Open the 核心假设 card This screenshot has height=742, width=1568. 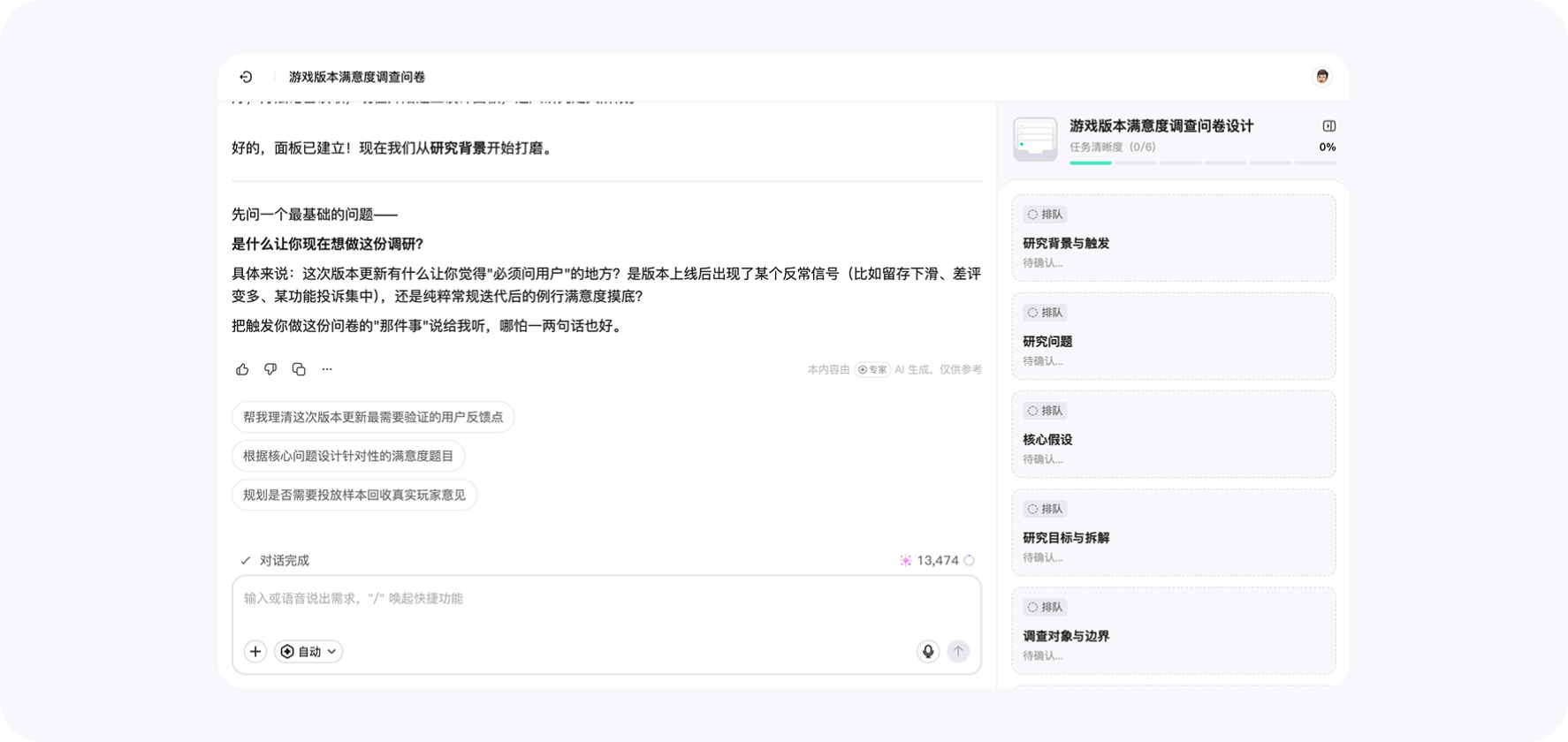pyautogui.click(x=1174, y=435)
